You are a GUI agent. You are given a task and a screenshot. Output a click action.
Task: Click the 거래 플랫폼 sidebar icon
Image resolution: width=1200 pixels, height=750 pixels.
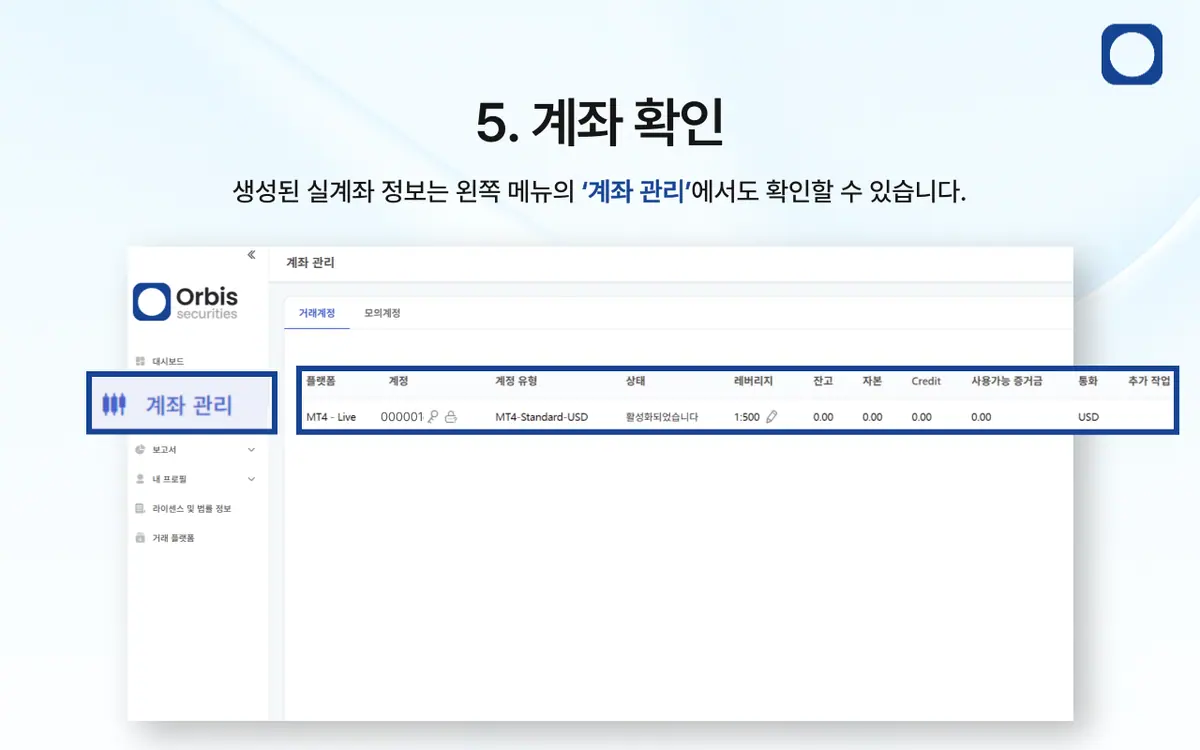[140, 538]
